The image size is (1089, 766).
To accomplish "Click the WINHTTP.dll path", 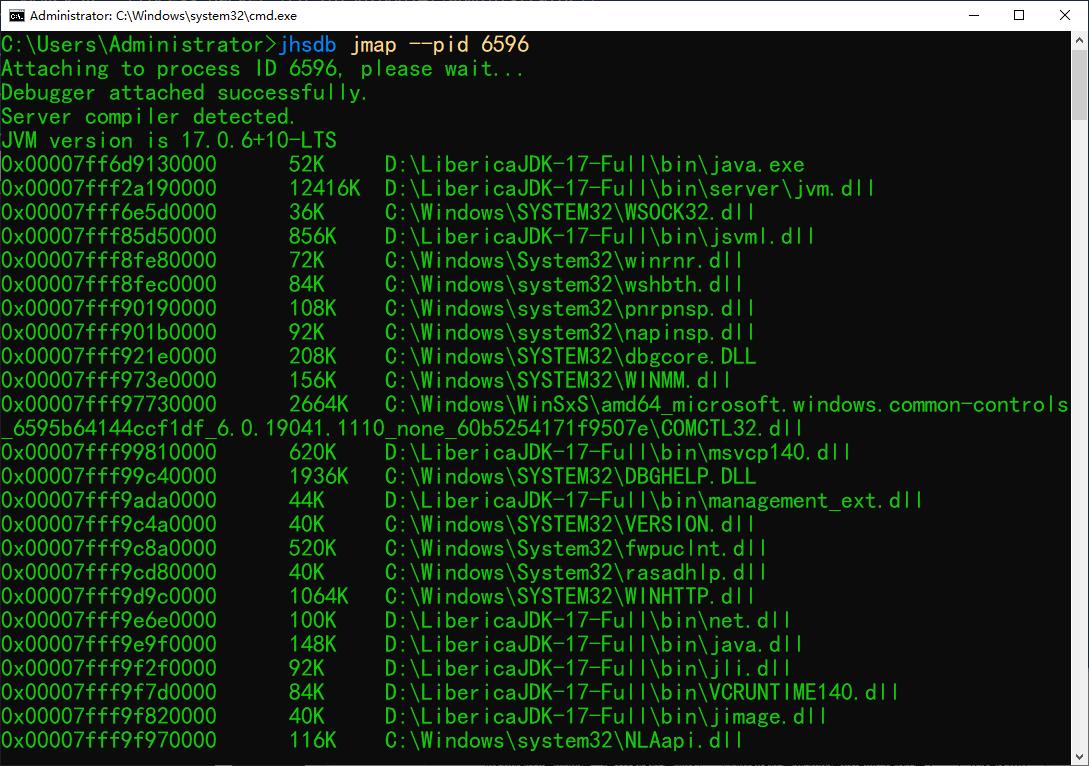I will tap(570, 596).
